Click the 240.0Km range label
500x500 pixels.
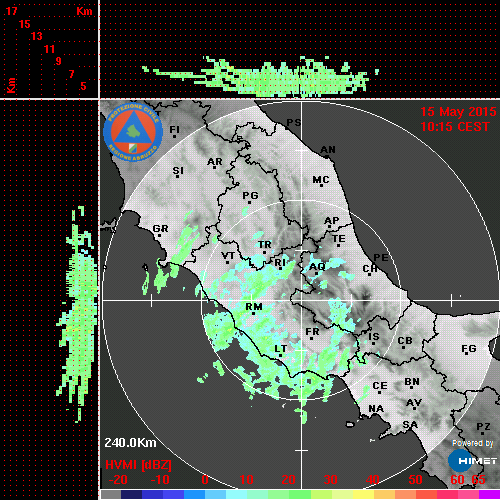pos(130,443)
